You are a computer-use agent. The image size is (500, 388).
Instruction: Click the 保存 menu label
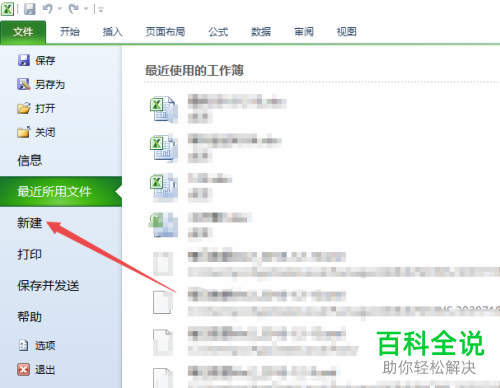[45, 60]
